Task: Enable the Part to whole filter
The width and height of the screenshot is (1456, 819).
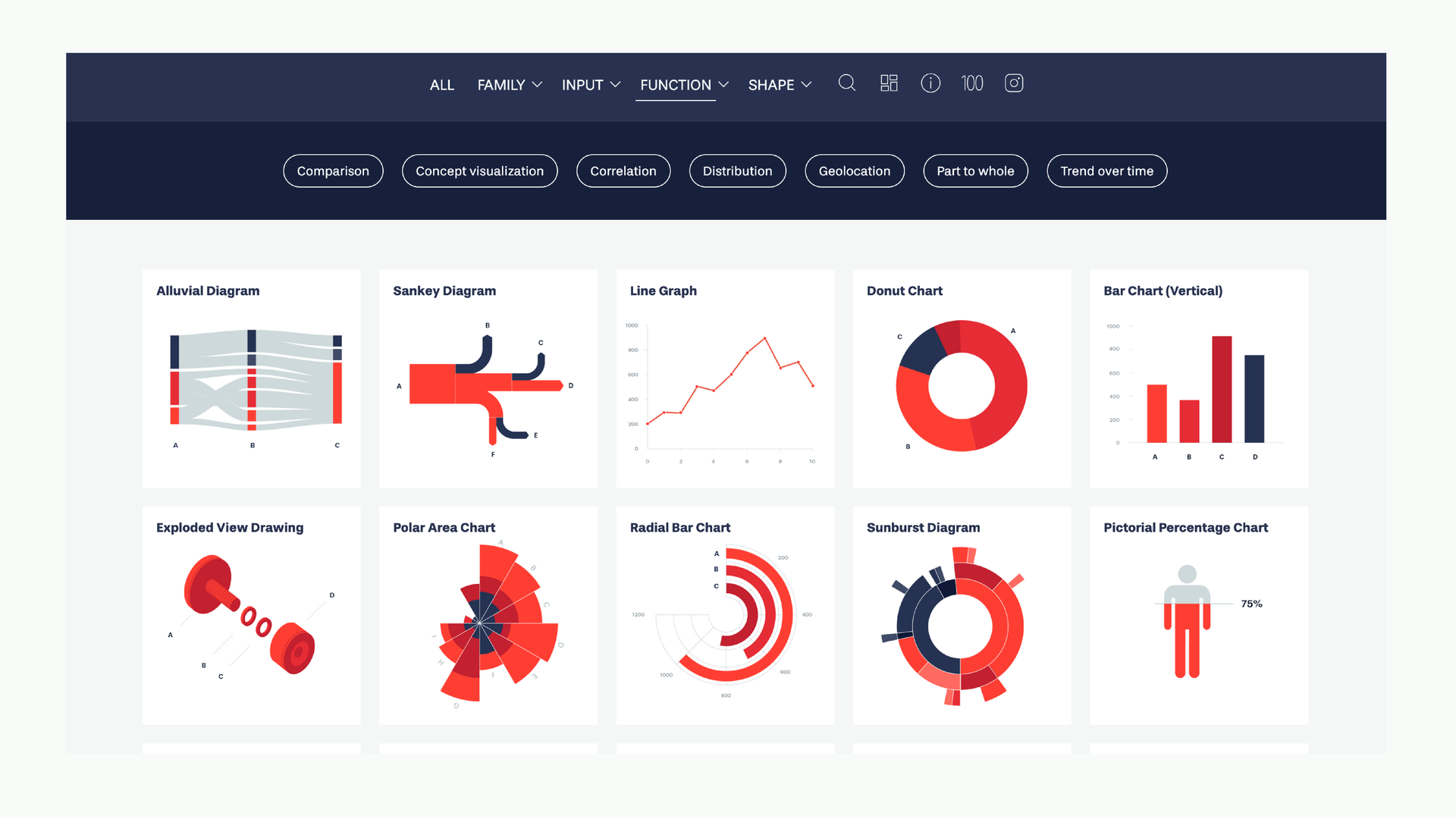Action: pos(975,171)
